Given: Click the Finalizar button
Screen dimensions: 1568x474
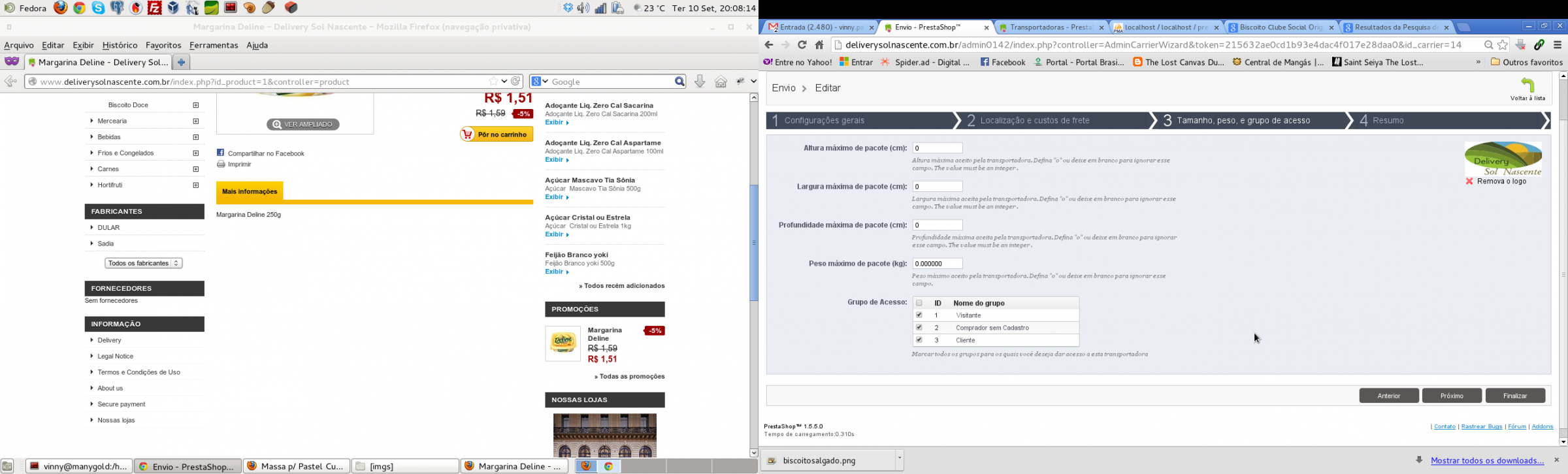Looking at the screenshot, I should [1515, 396].
